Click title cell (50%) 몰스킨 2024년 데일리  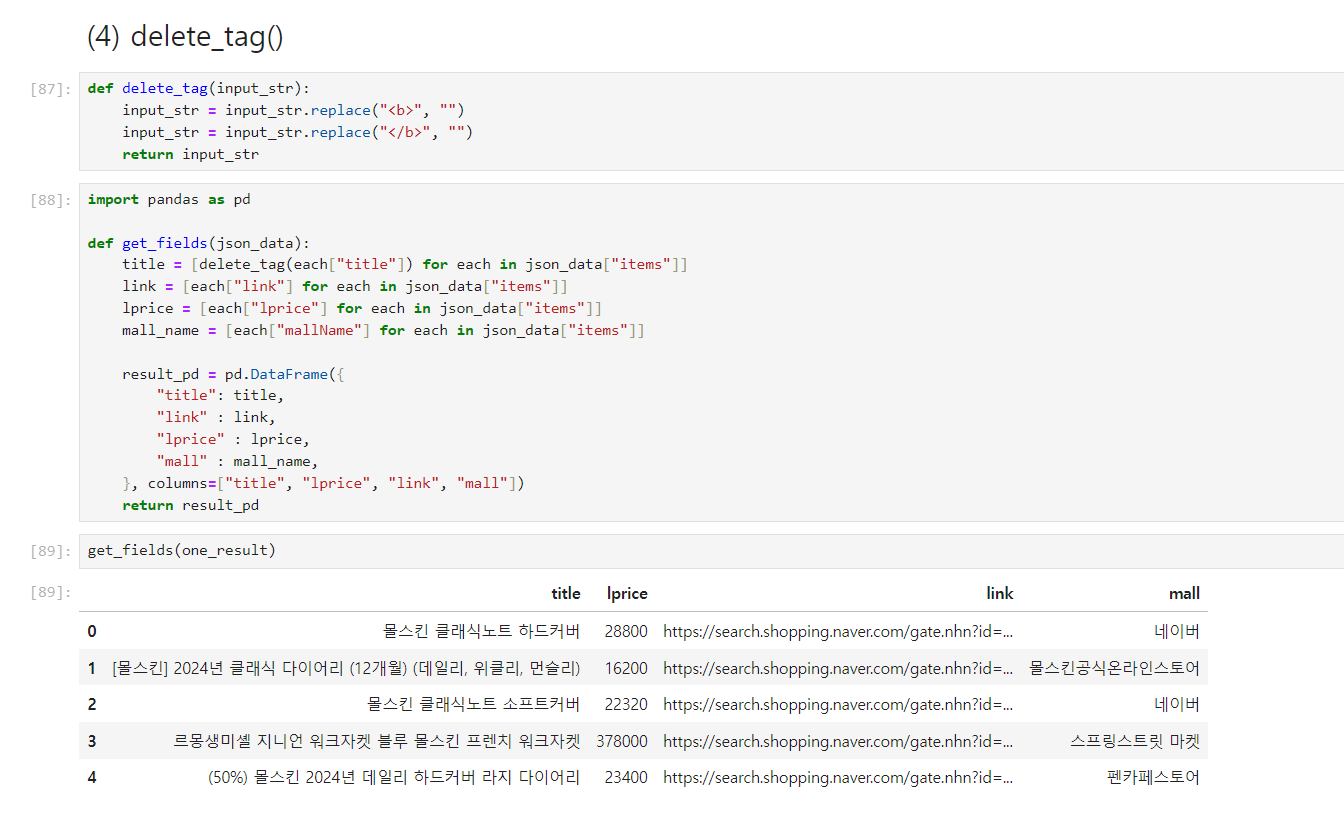pyautogui.click(x=394, y=777)
